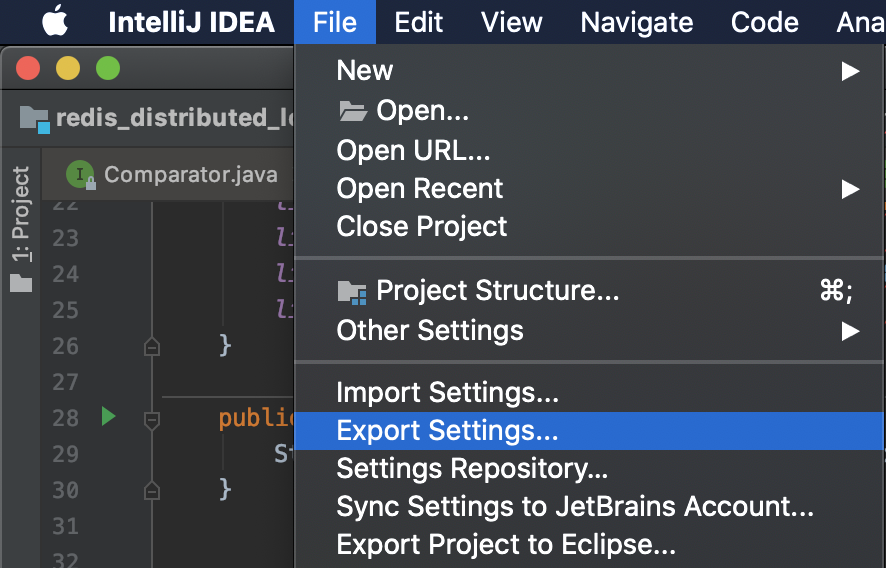Expand the Open Recent submenu
Screen dimensions: 886x568
point(850,189)
